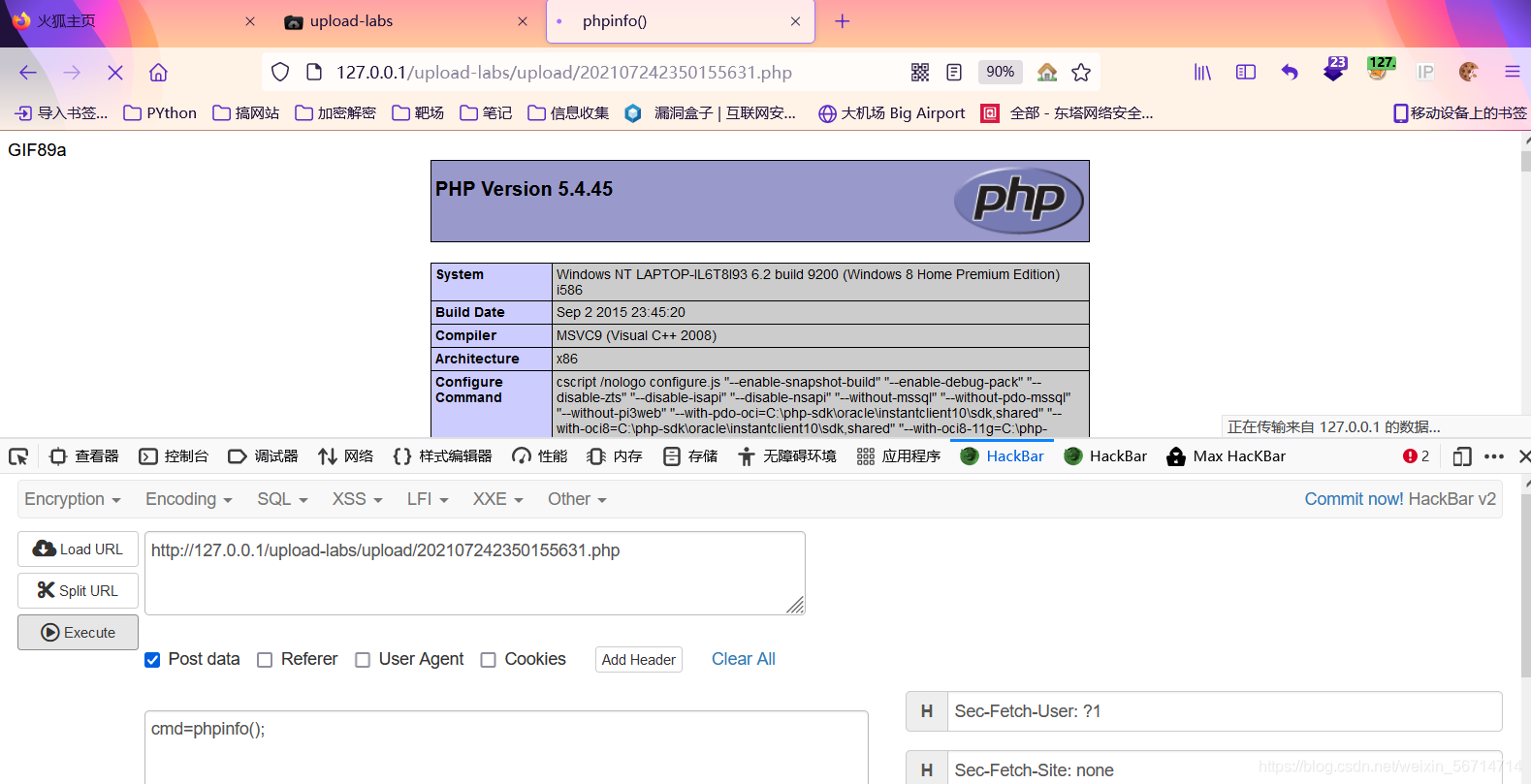Uncheck the Post data checkbox
This screenshot has height=784, width=1531.
pyautogui.click(x=152, y=660)
